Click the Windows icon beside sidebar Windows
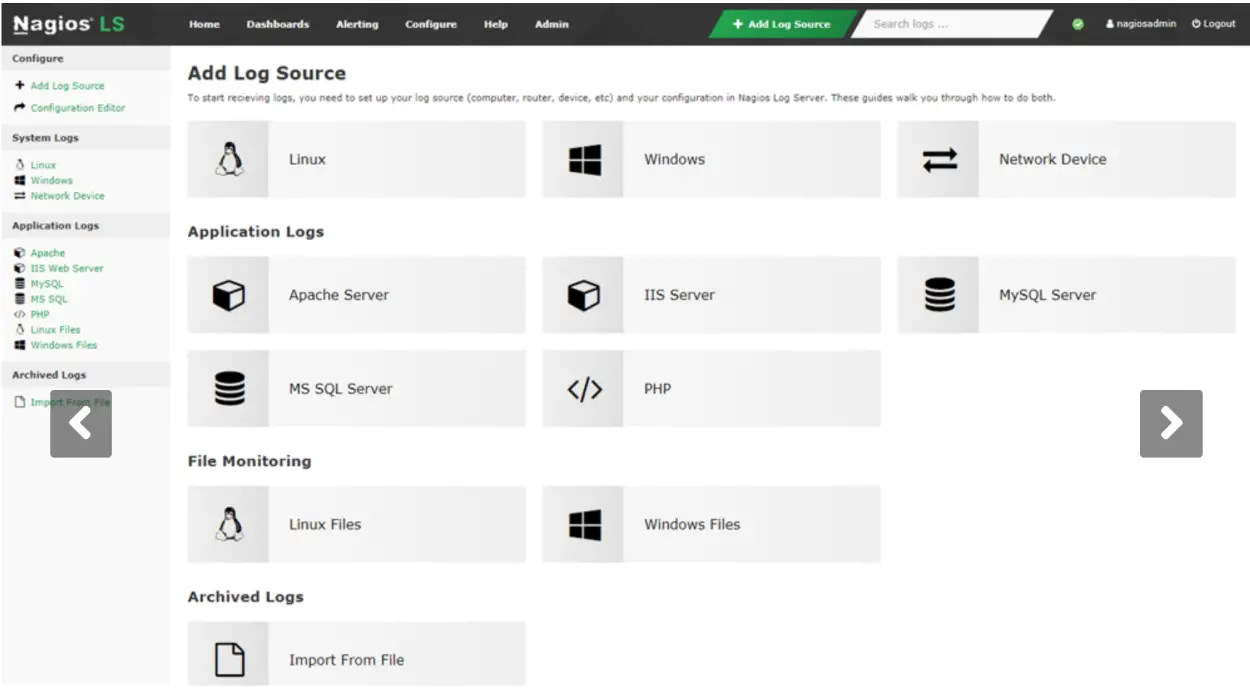The height and width of the screenshot is (690, 1250). 20,181
